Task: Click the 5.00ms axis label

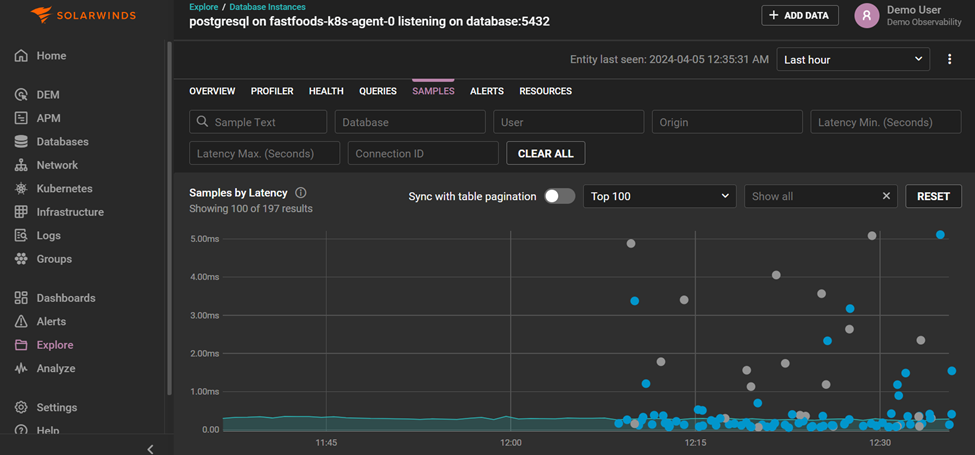Action: point(206,239)
